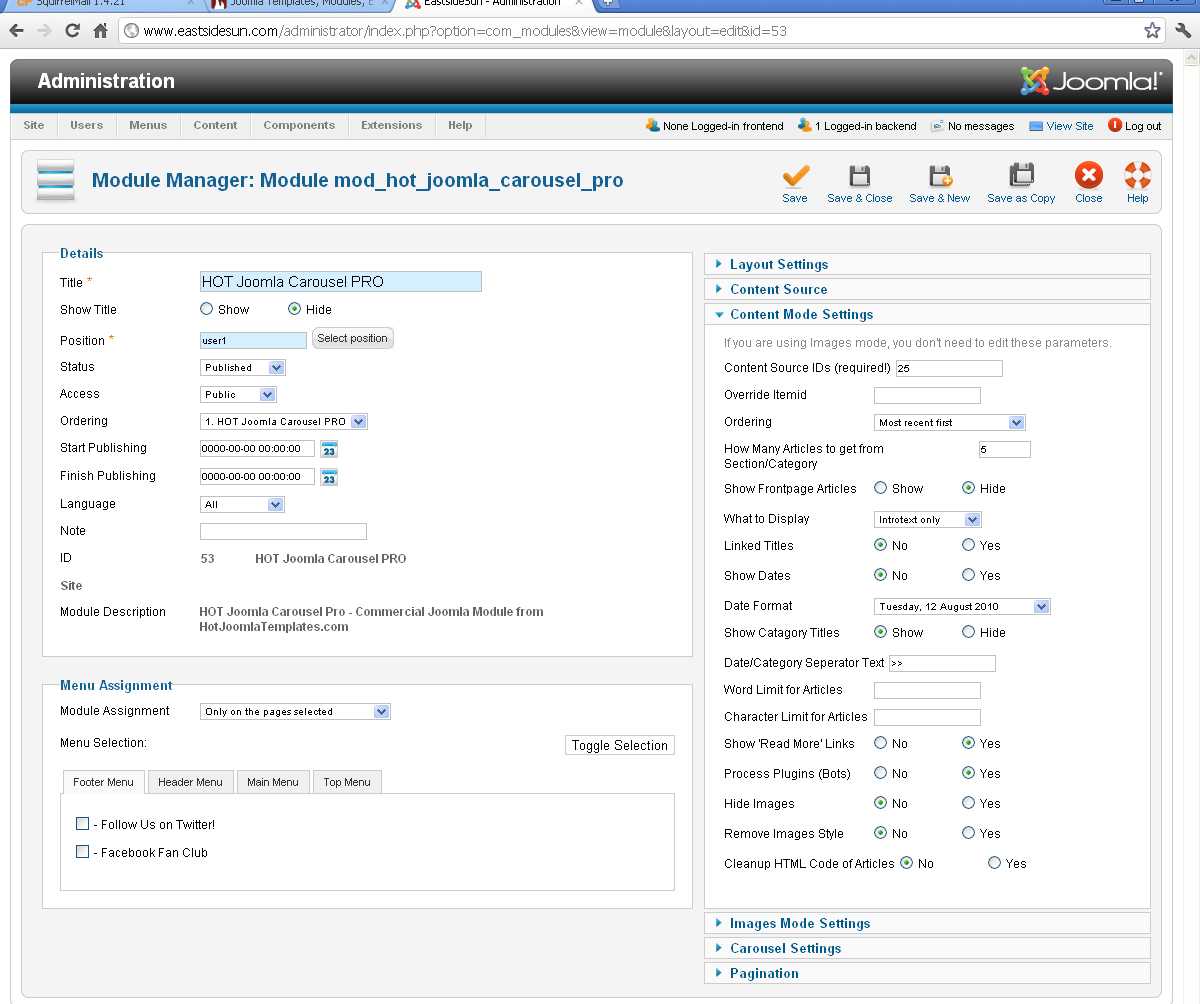Go to the browser home page

pyautogui.click(x=100, y=31)
